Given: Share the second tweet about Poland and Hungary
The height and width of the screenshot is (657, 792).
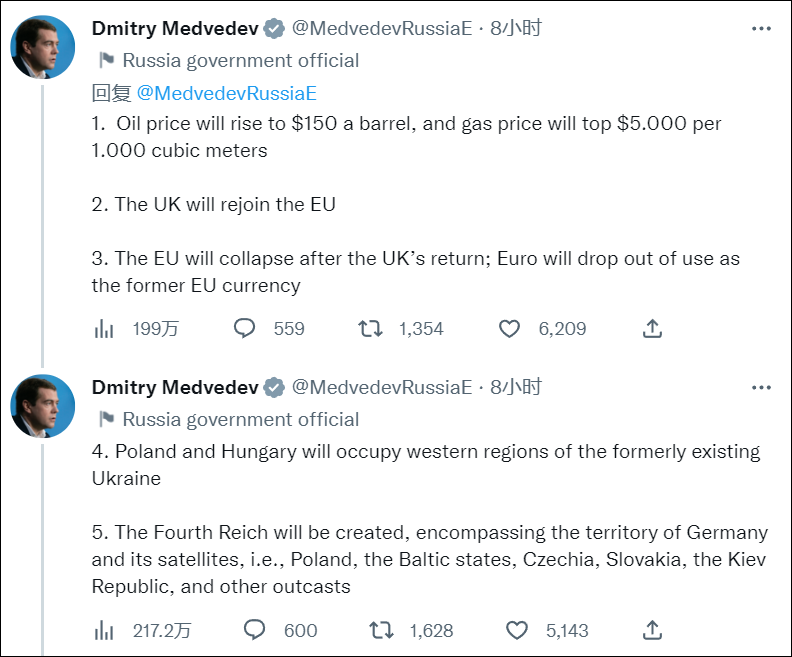Looking at the screenshot, I should [652, 630].
